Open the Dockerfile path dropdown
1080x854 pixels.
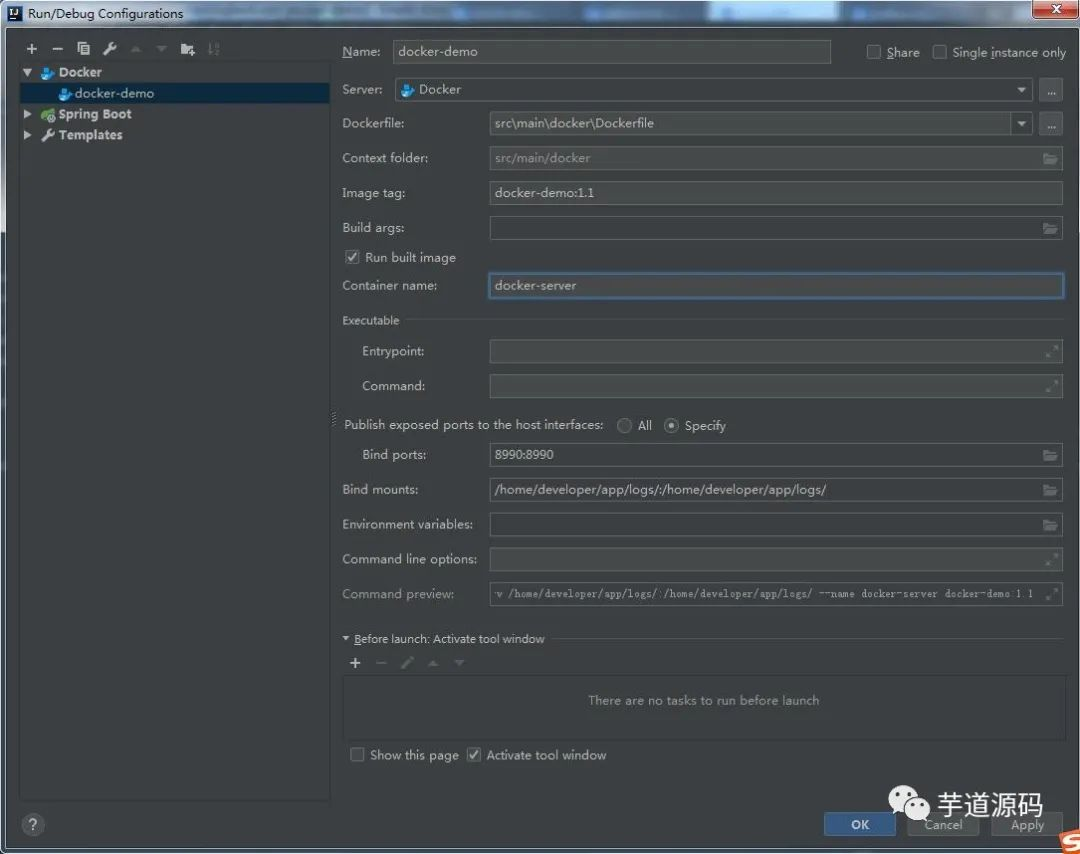tap(1021, 124)
